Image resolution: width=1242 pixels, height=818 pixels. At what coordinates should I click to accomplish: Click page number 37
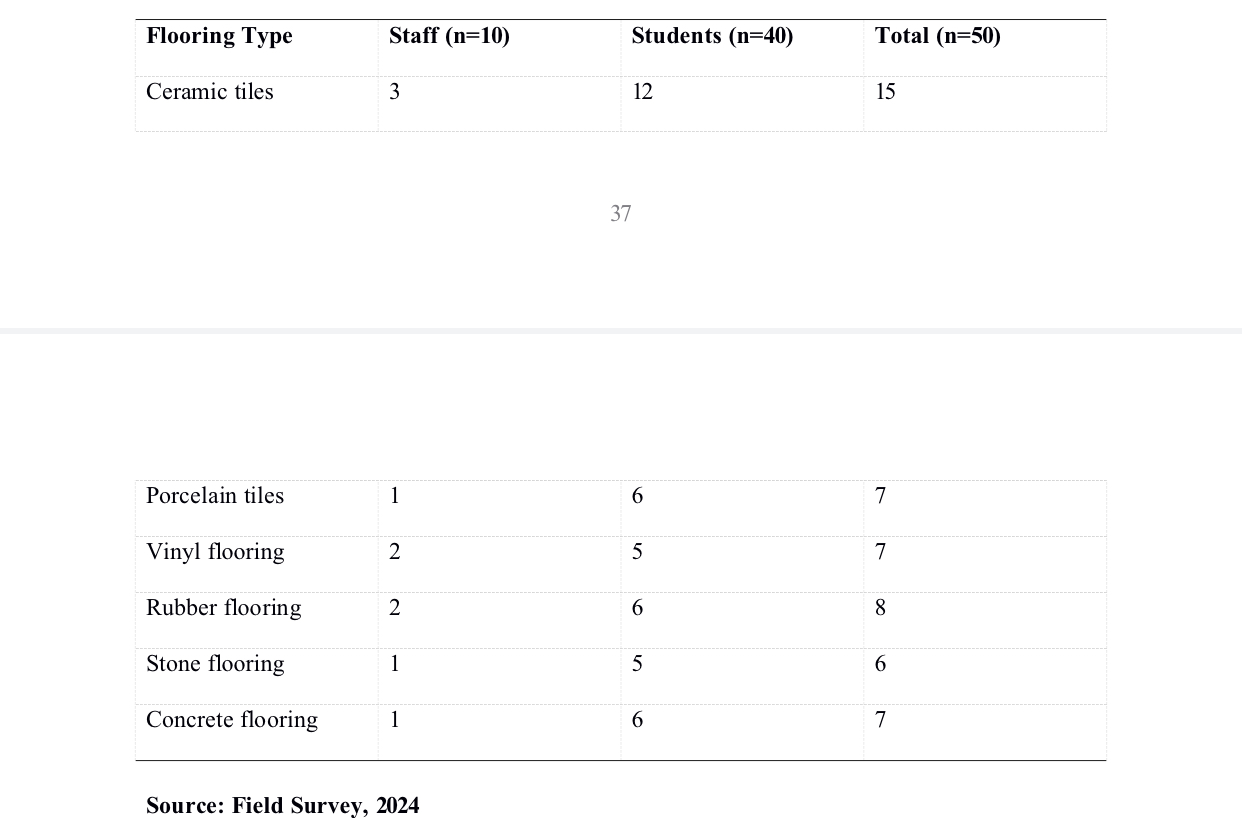[x=620, y=214]
